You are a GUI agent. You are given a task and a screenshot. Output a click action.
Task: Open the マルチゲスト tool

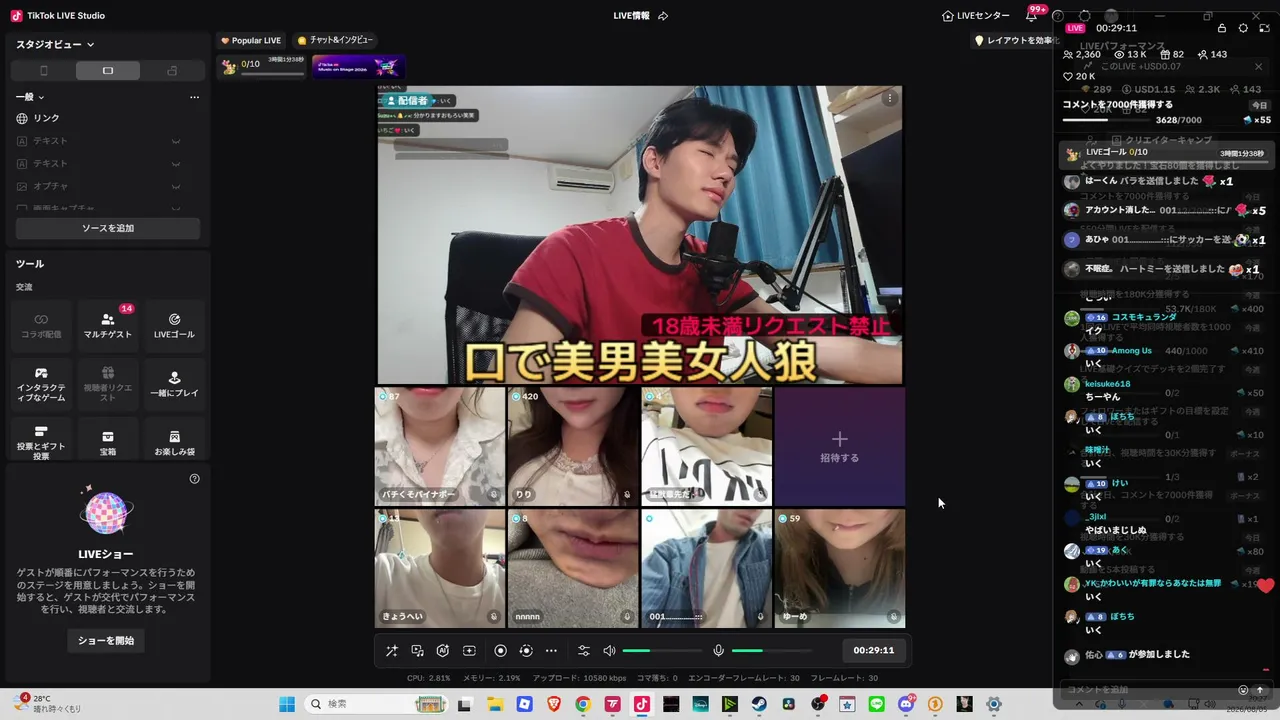point(108,326)
